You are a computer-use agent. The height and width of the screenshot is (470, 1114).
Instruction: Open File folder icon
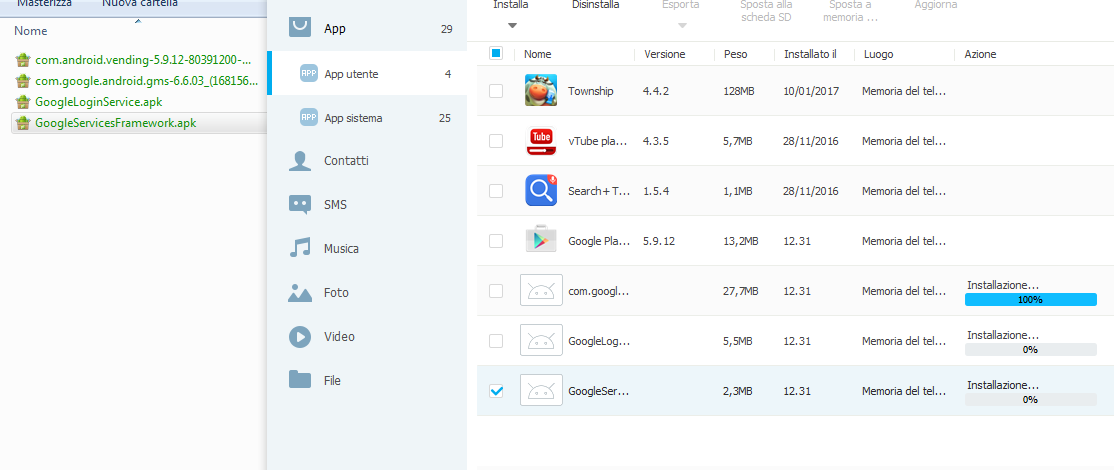click(x=300, y=380)
